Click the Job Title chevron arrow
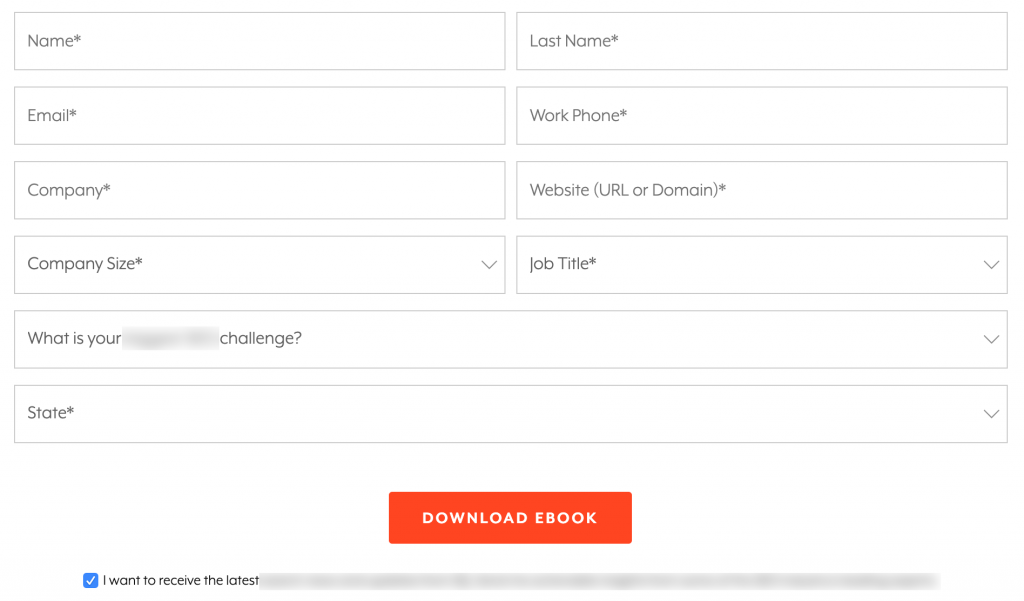This screenshot has height=601, width=1024. pyautogui.click(x=991, y=265)
